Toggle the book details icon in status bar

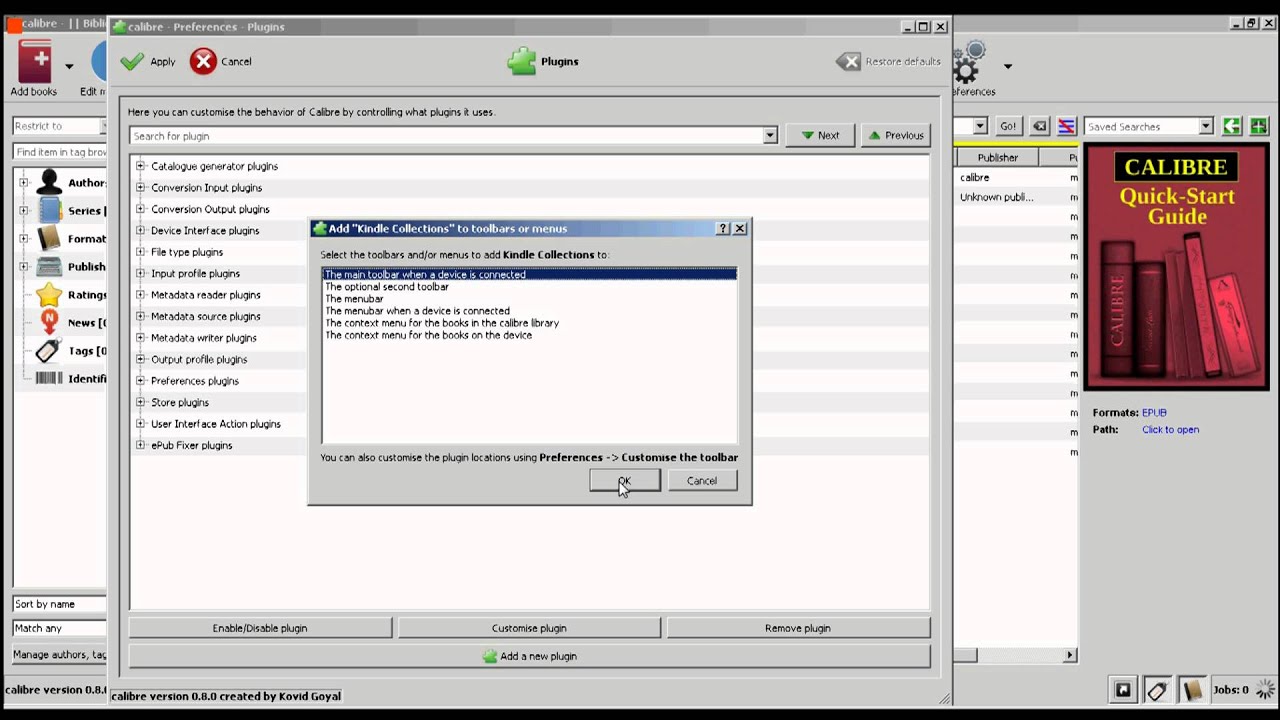(x=1191, y=690)
